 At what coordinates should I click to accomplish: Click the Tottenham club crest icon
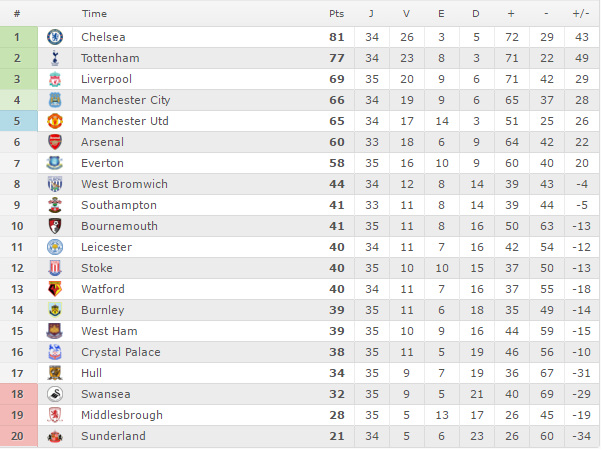(x=55, y=58)
